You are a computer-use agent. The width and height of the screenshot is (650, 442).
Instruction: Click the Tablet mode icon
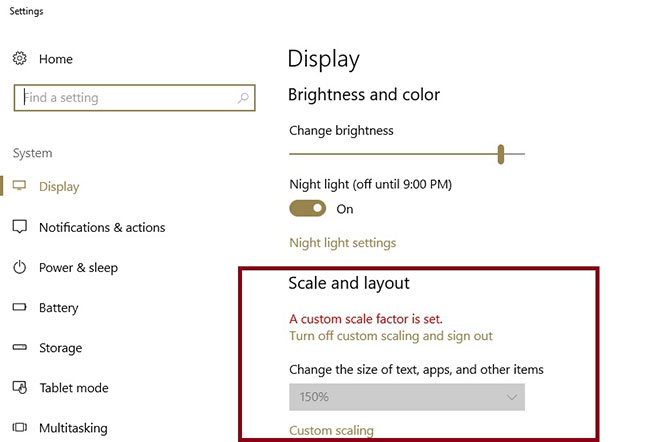coord(19,387)
